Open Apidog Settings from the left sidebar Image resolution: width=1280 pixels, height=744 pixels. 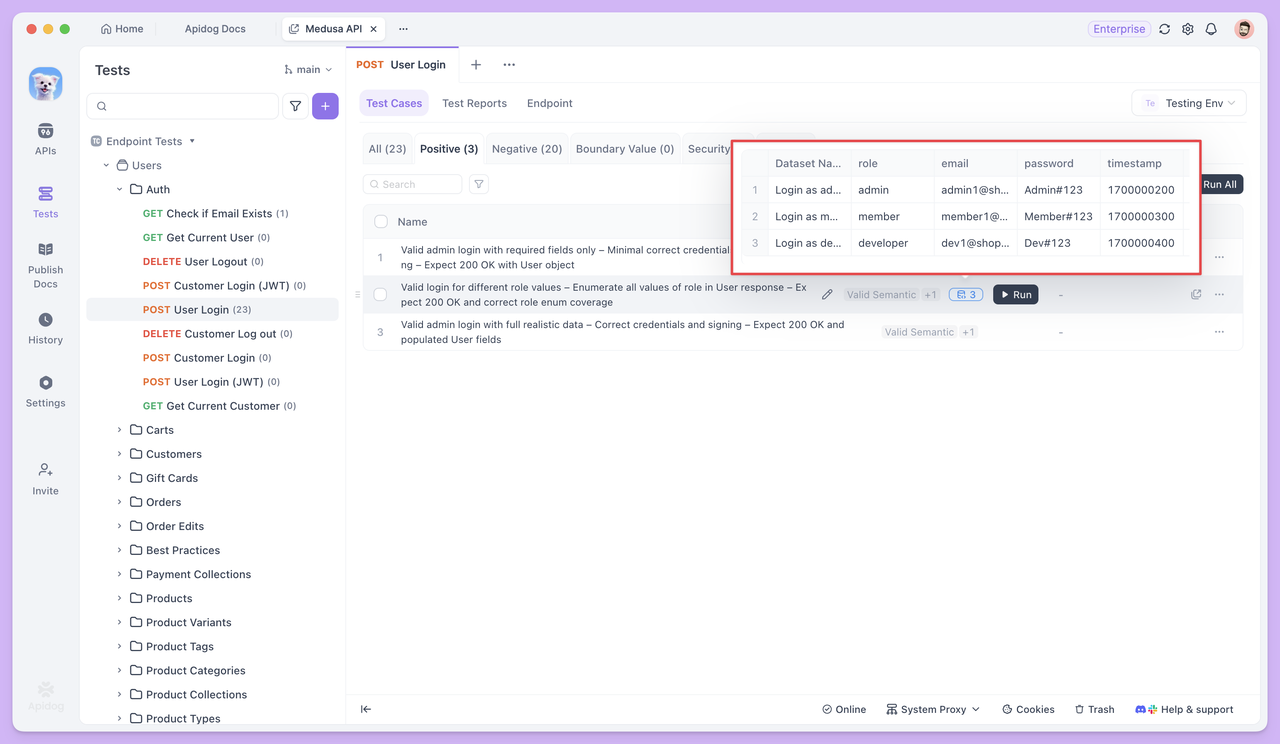(x=45, y=390)
